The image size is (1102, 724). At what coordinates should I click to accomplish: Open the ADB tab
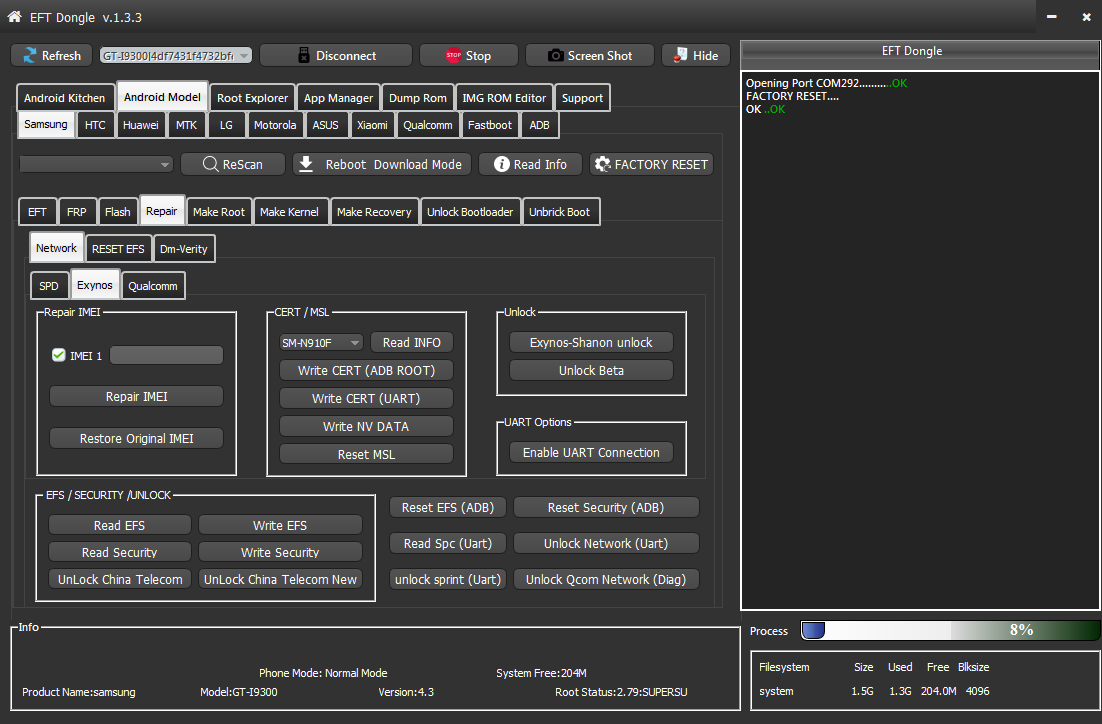coord(539,125)
